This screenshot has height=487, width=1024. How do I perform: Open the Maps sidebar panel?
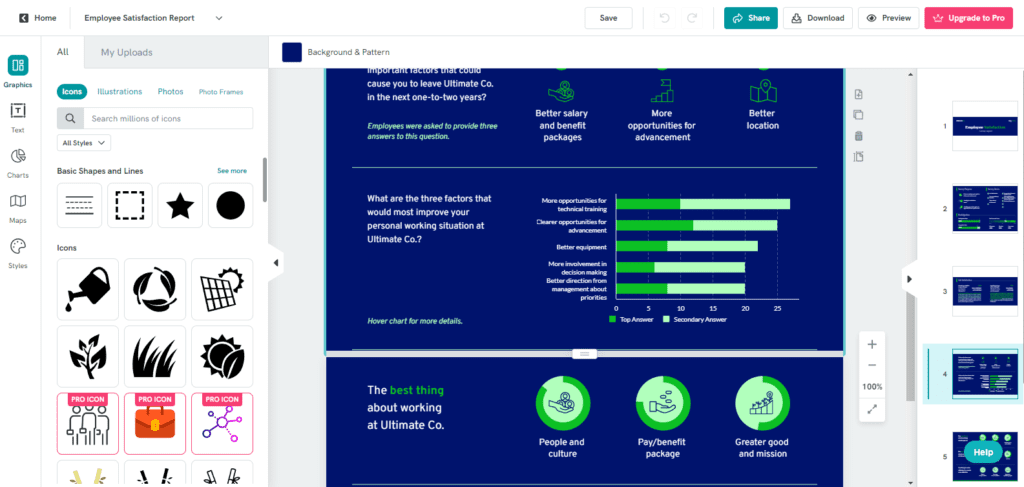[18, 208]
